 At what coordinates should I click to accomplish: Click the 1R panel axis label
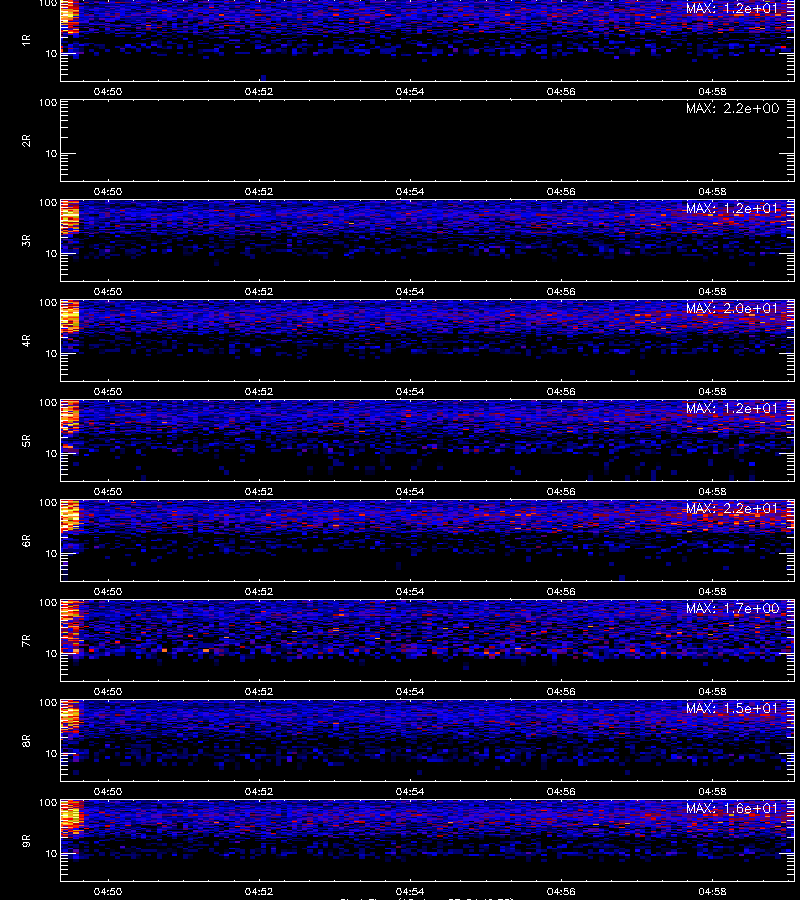[26, 40]
